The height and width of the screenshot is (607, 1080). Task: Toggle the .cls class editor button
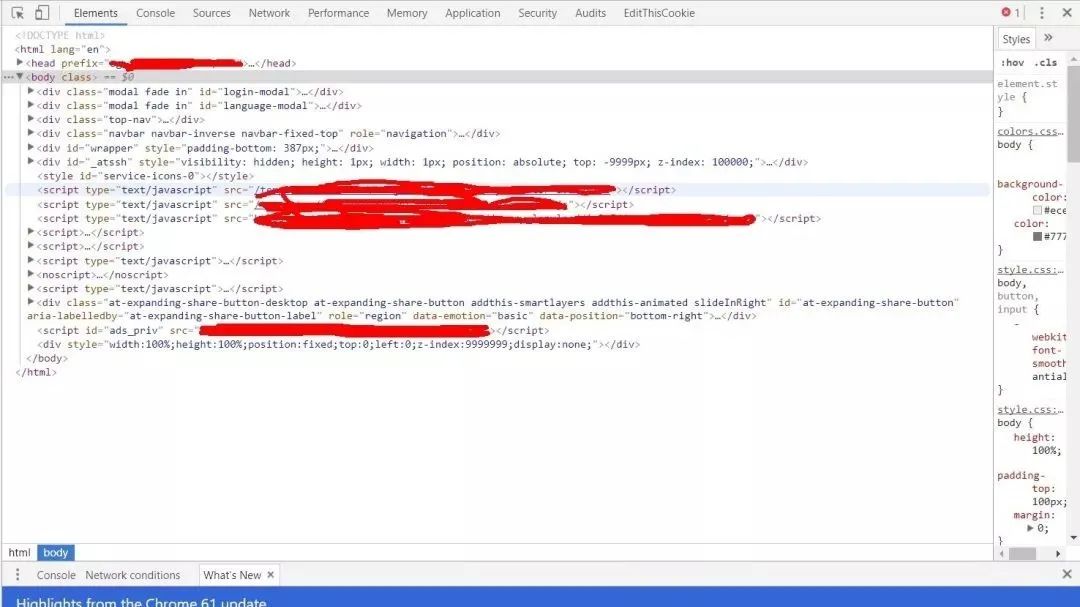(x=1047, y=62)
